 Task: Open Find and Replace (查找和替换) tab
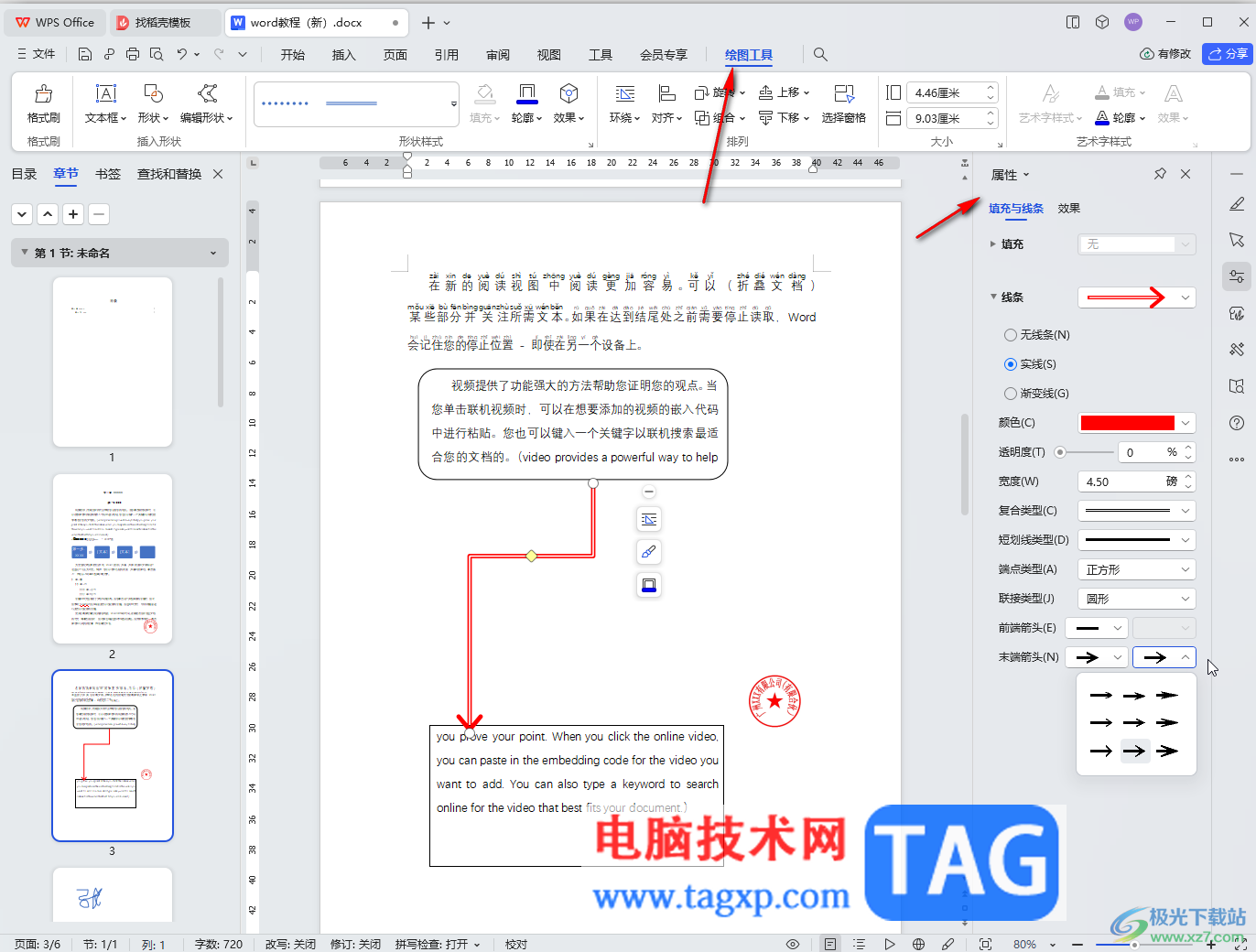169,174
